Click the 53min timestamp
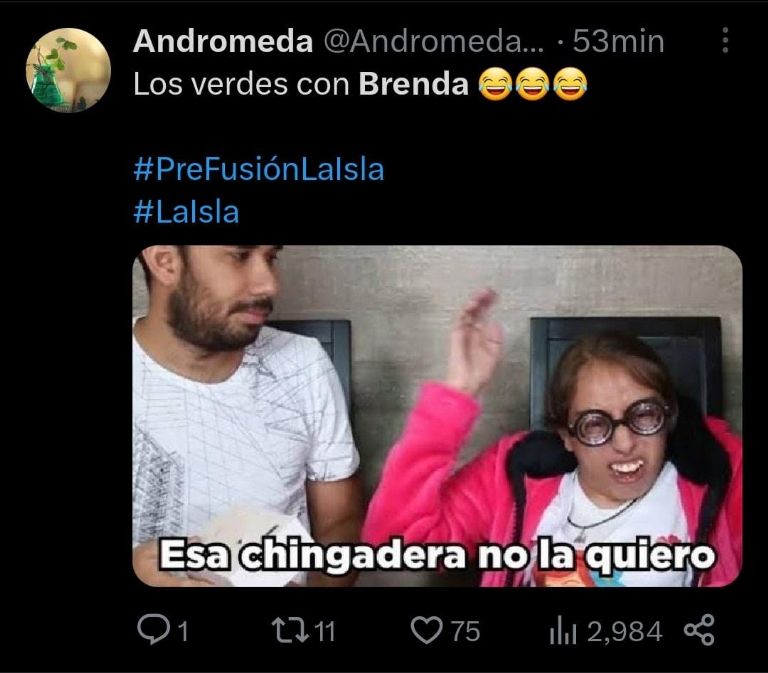The width and height of the screenshot is (768, 673). 618,41
